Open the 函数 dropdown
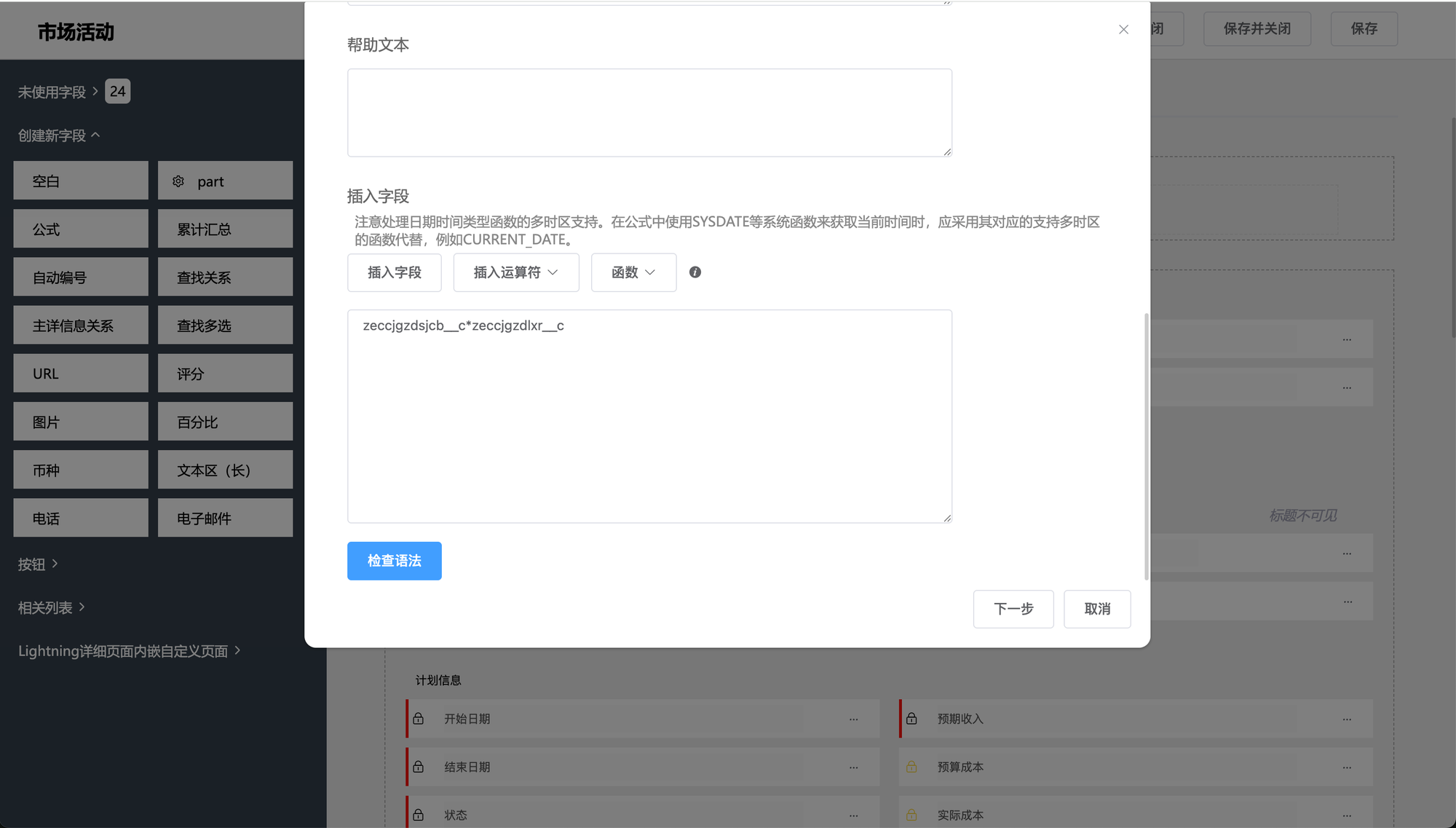This screenshot has width=1456, height=828. pyautogui.click(x=633, y=272)
